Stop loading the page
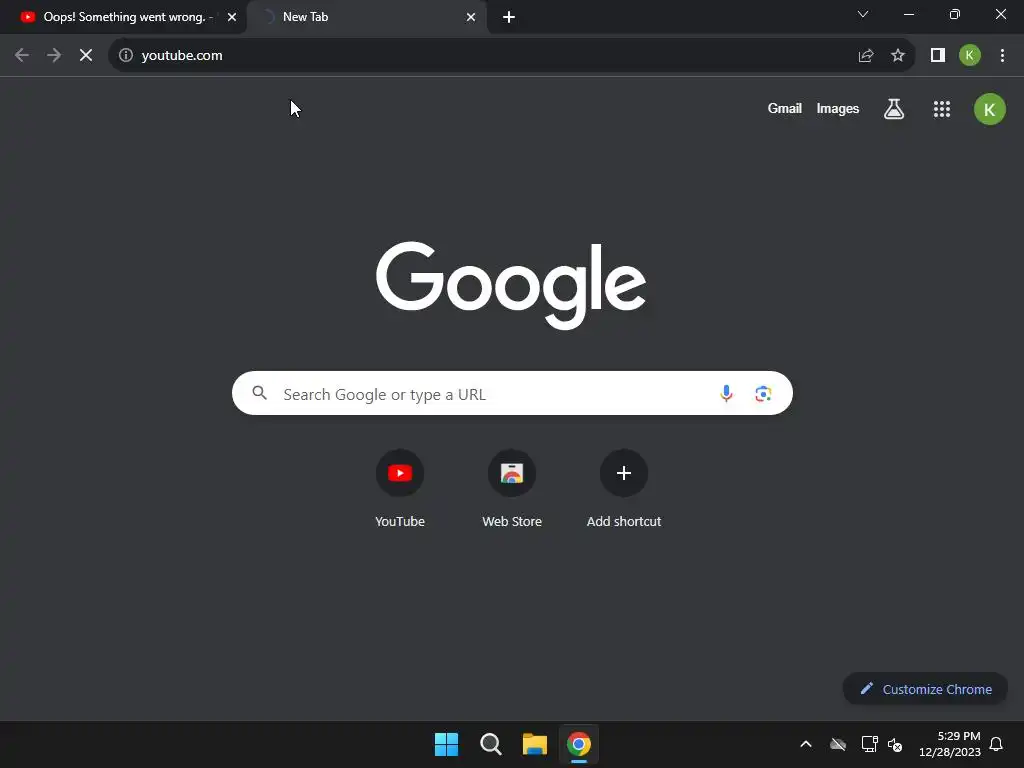This screenshot has height=768, width=1024. point(86,56)
